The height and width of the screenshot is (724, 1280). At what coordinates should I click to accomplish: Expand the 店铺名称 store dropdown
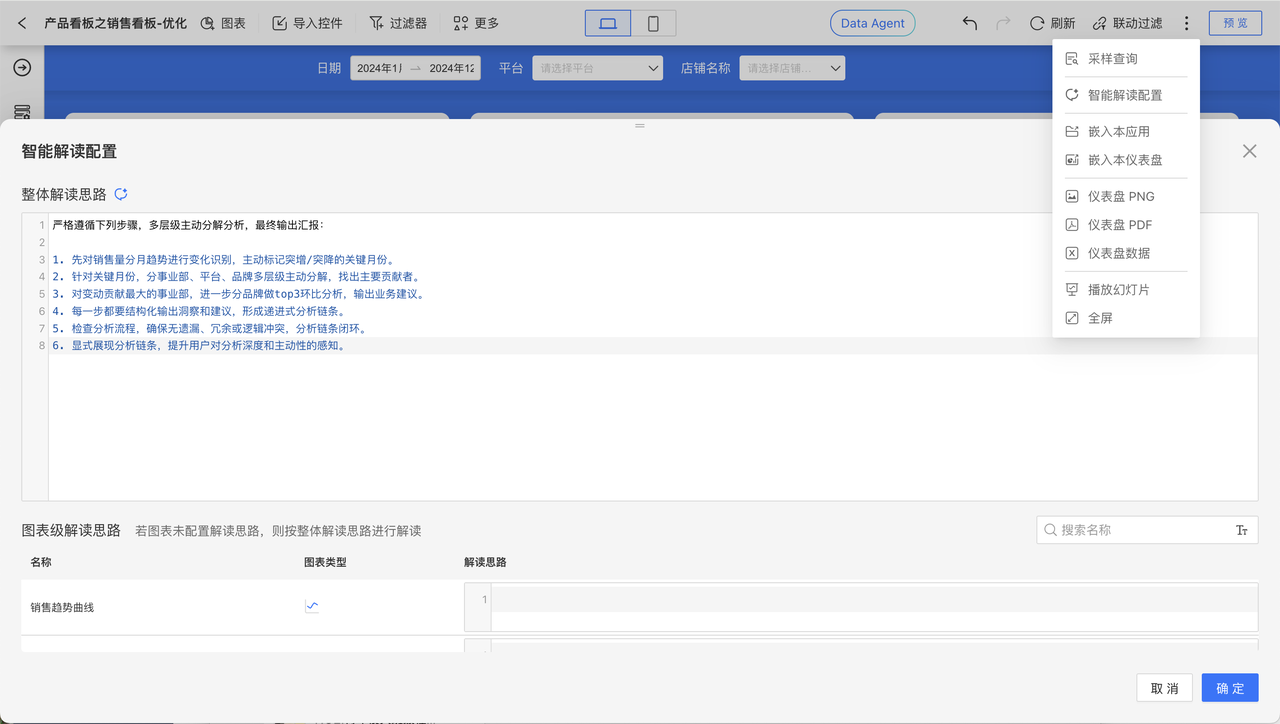point(792,68)
